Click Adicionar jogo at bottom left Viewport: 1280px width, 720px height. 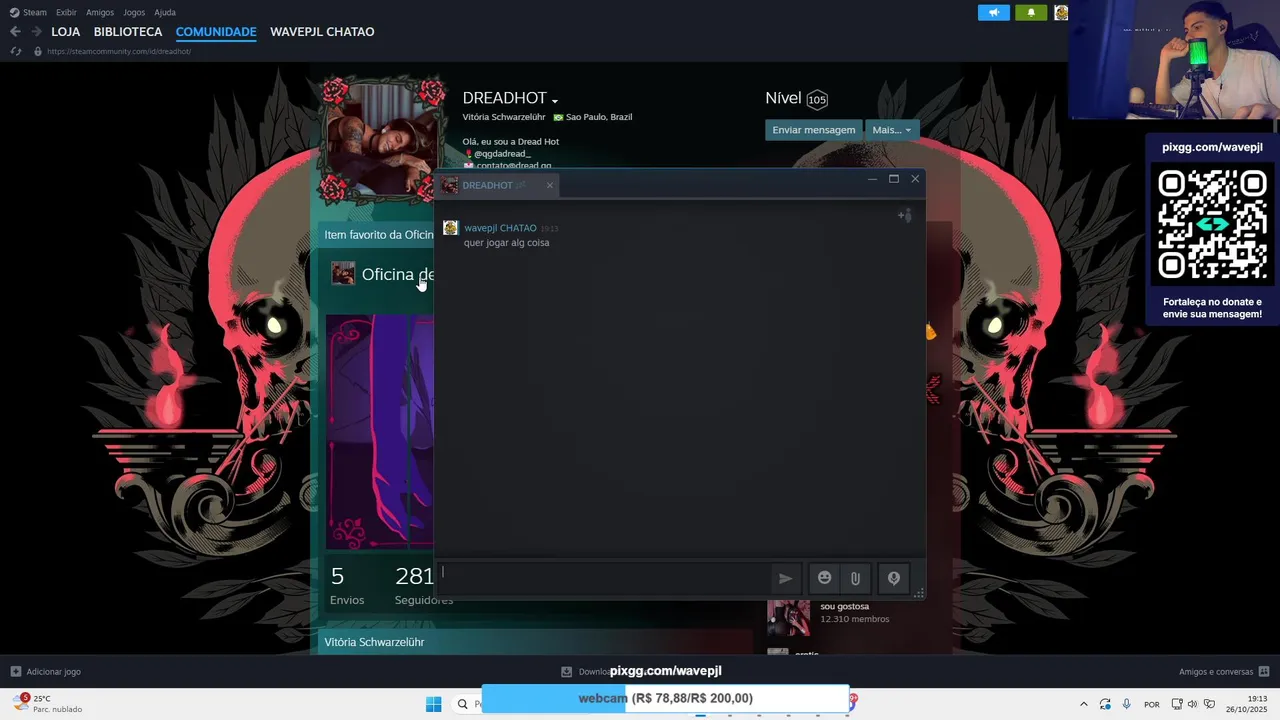coord(46,672)
